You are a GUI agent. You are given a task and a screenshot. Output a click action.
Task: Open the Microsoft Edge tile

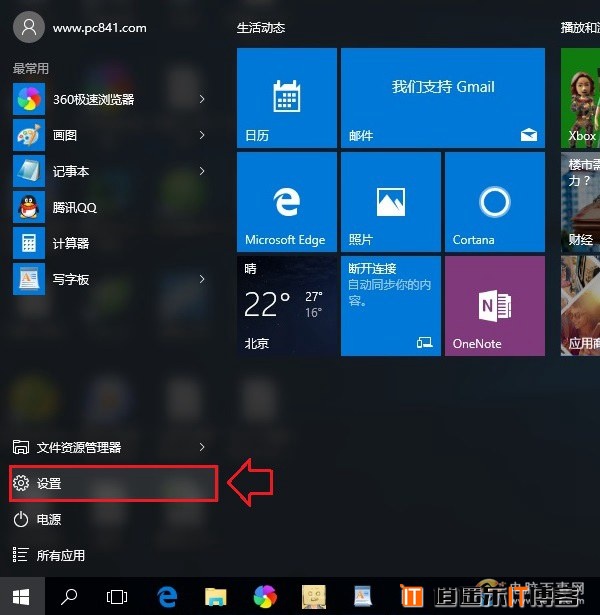[287, 202]
